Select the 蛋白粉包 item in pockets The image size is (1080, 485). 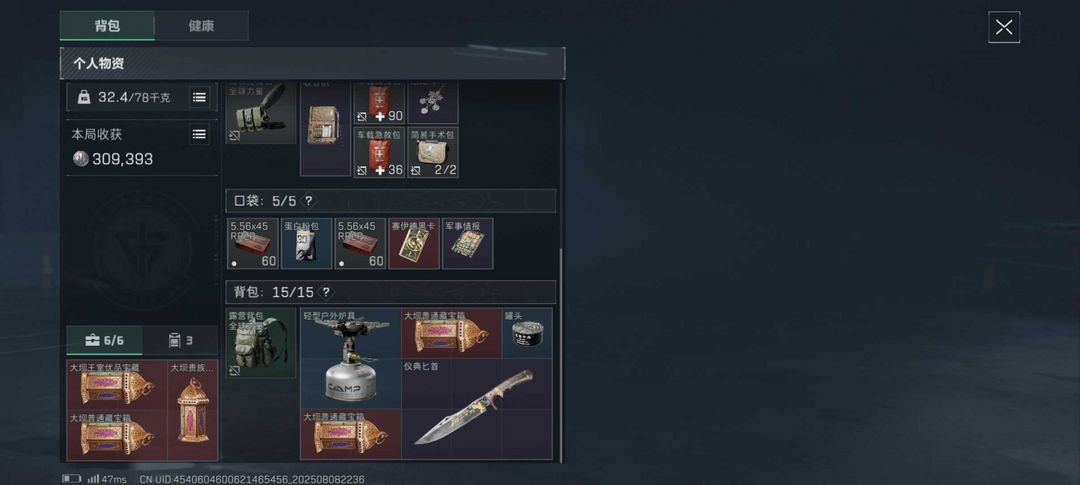pos(307,243)
